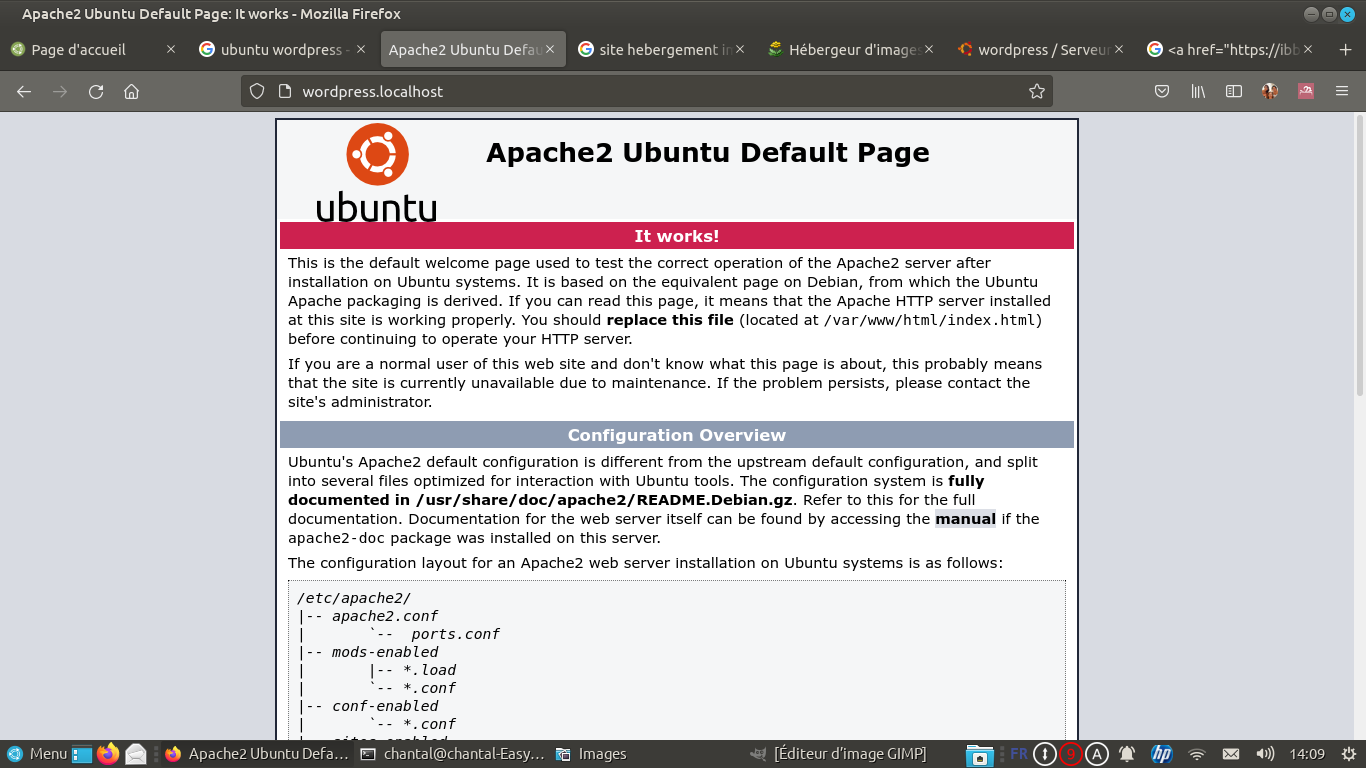Click mods-enabled in the config tree
Image resolution: width=1366 pixels, height=768 pixels.
point(385,652)
